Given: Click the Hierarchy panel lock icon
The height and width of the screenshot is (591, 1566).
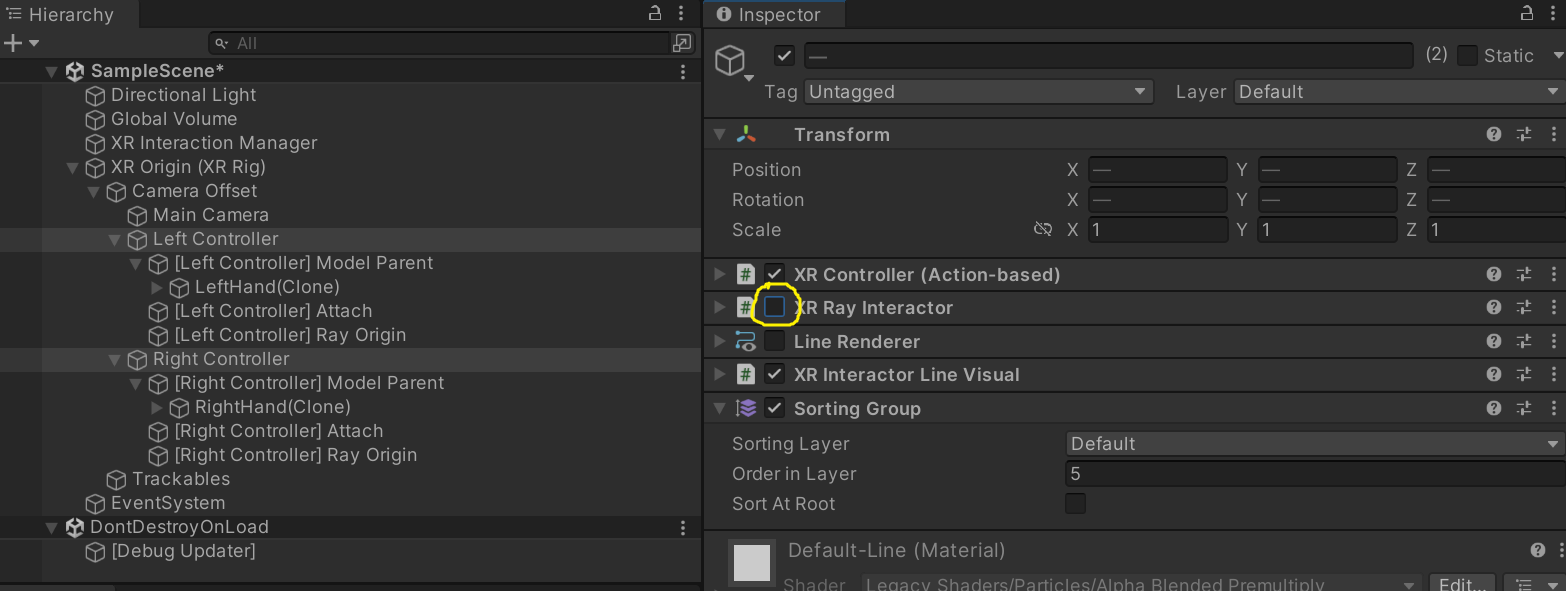Looking at the screenshot, I should pos(655,14).
